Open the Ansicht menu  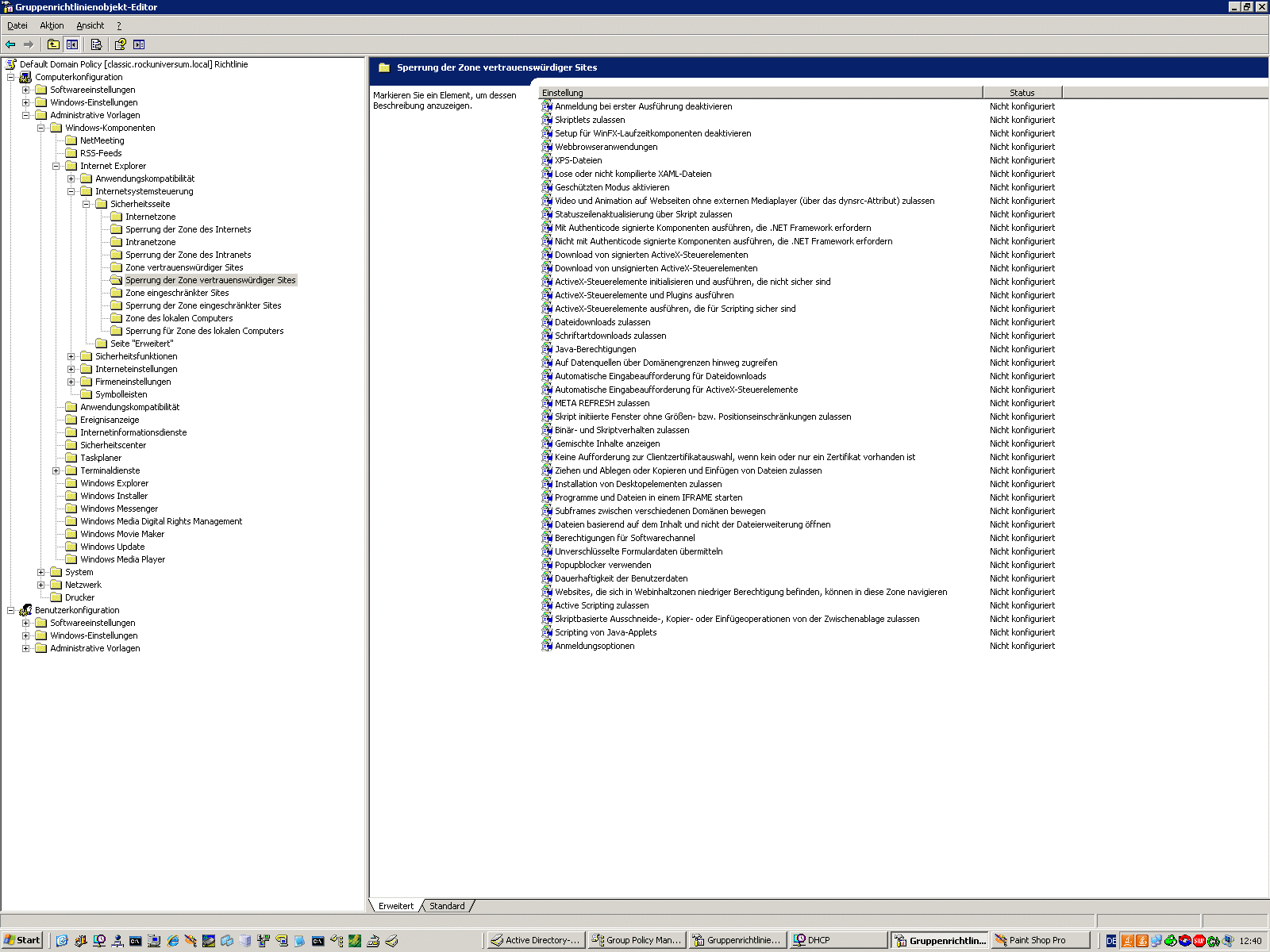click(x=90, y=25)
